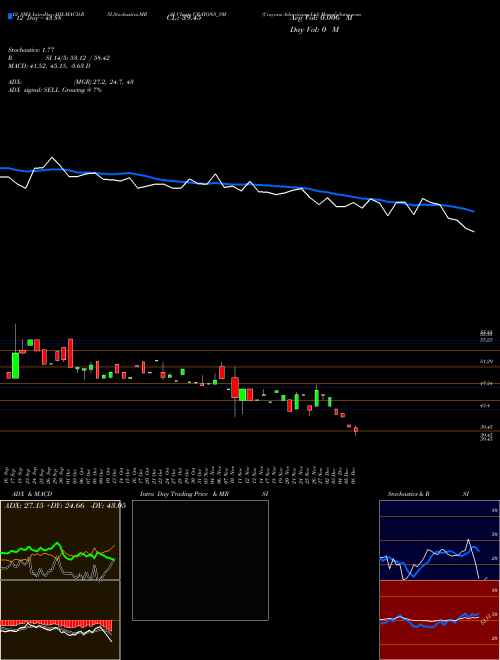Screen dimensions: 500x660
Task: Open the ADX indicator chart panel
Action: pos(60,540)
